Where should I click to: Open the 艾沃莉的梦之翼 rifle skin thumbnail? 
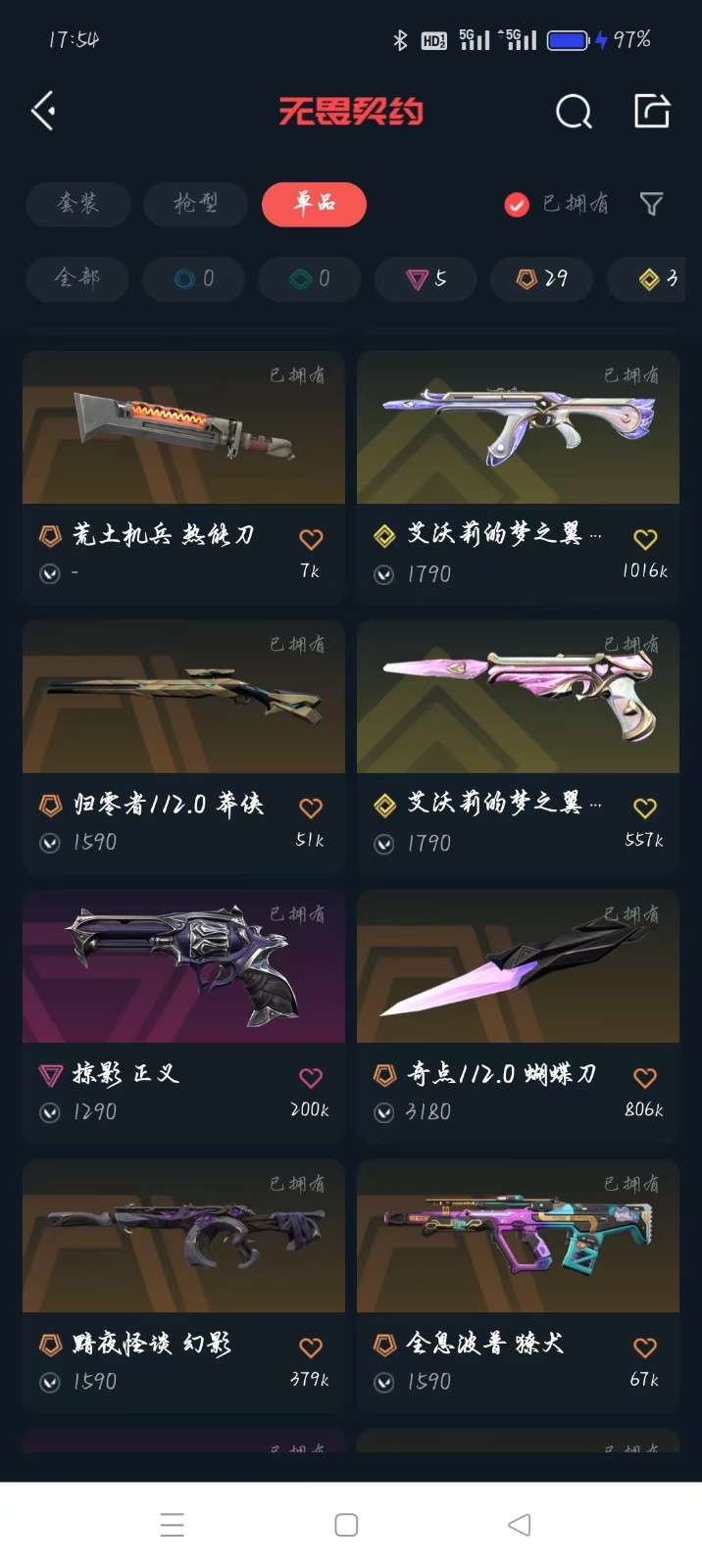tap(518, 427)
